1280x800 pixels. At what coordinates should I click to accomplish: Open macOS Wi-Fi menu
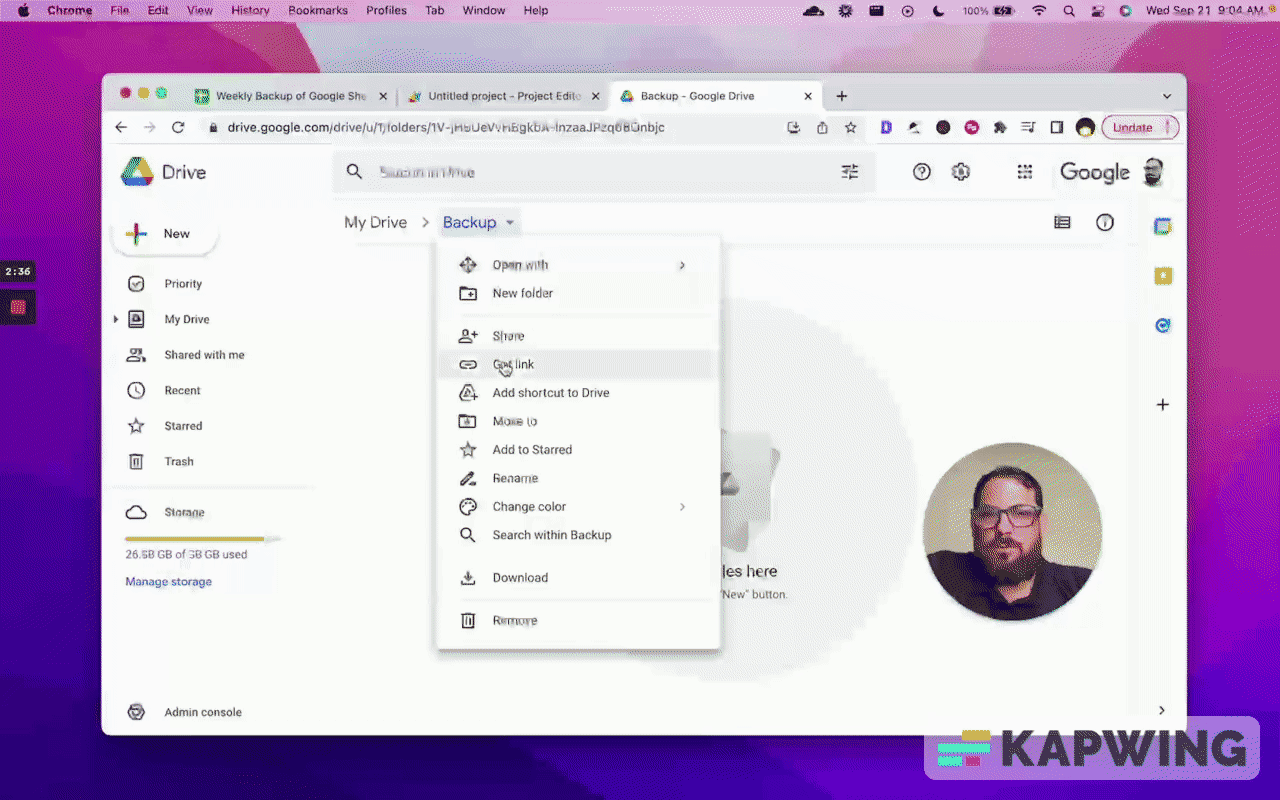click(x=1039, y=11)
